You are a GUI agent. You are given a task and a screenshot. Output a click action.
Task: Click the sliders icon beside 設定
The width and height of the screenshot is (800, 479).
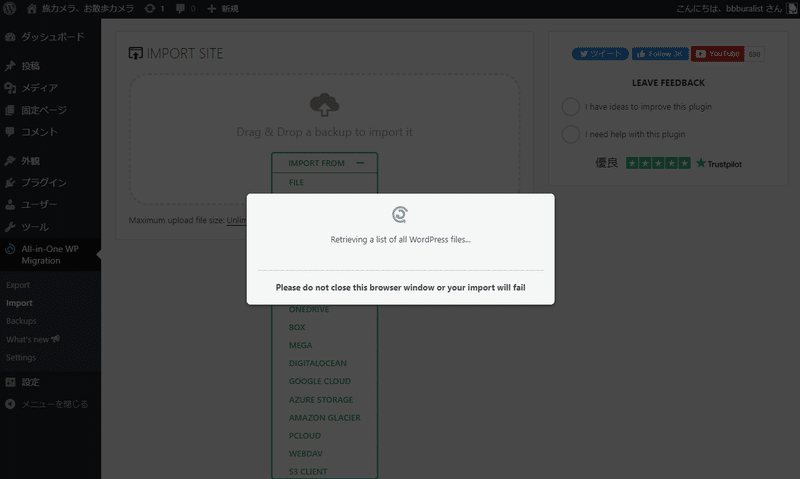[x=10, y=382]
